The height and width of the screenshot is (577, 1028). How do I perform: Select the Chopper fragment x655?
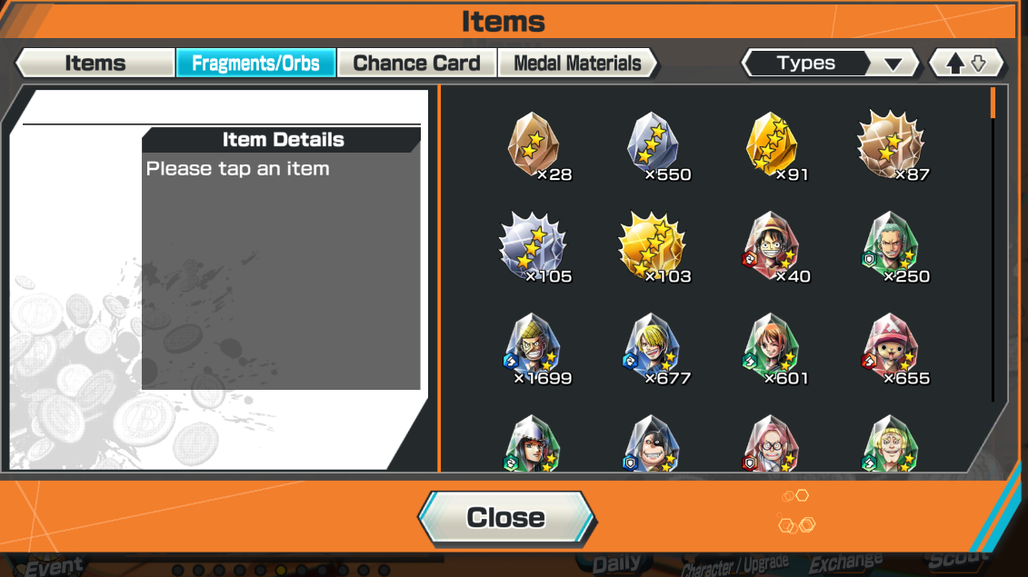tap(893, 349)
